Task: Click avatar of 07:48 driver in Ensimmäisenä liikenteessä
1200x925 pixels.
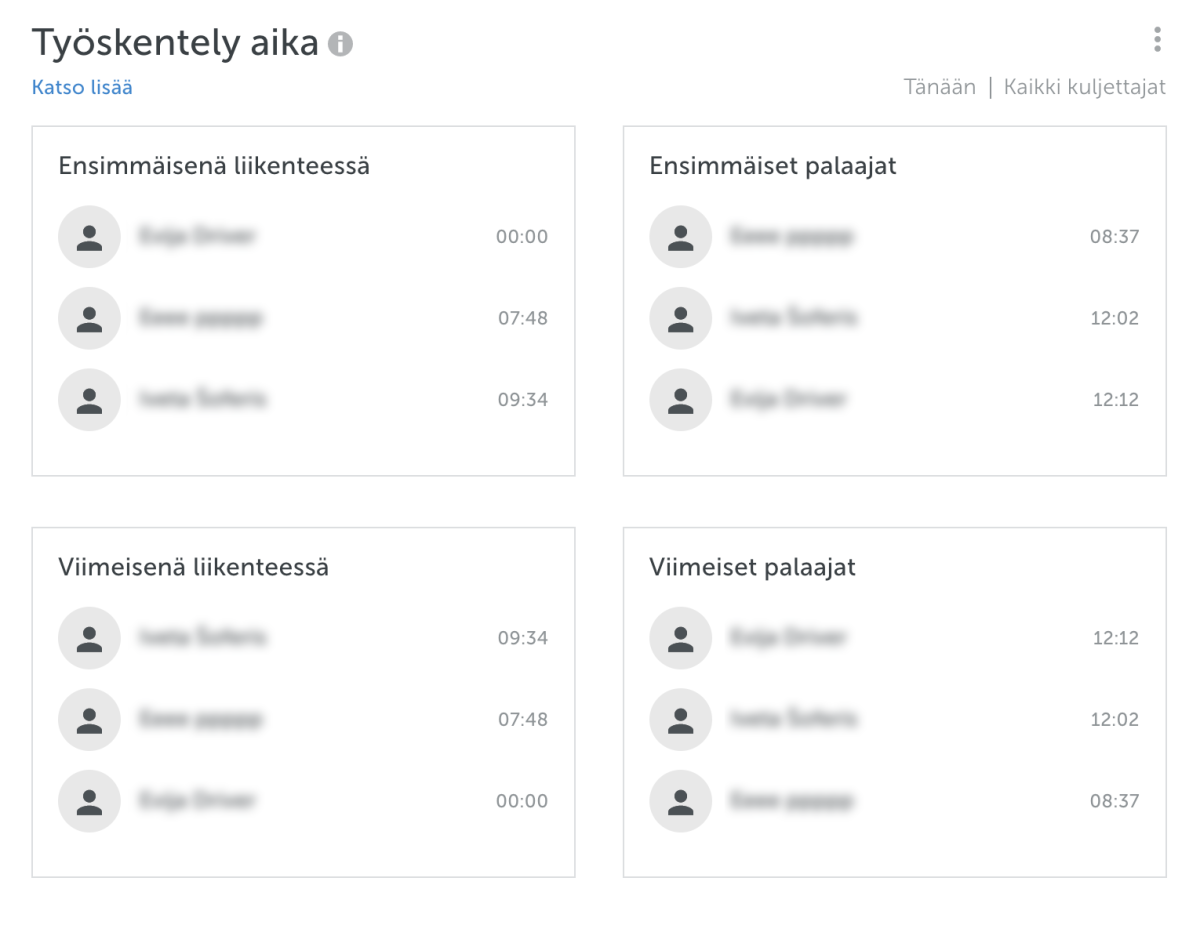Action: (89, 319)
